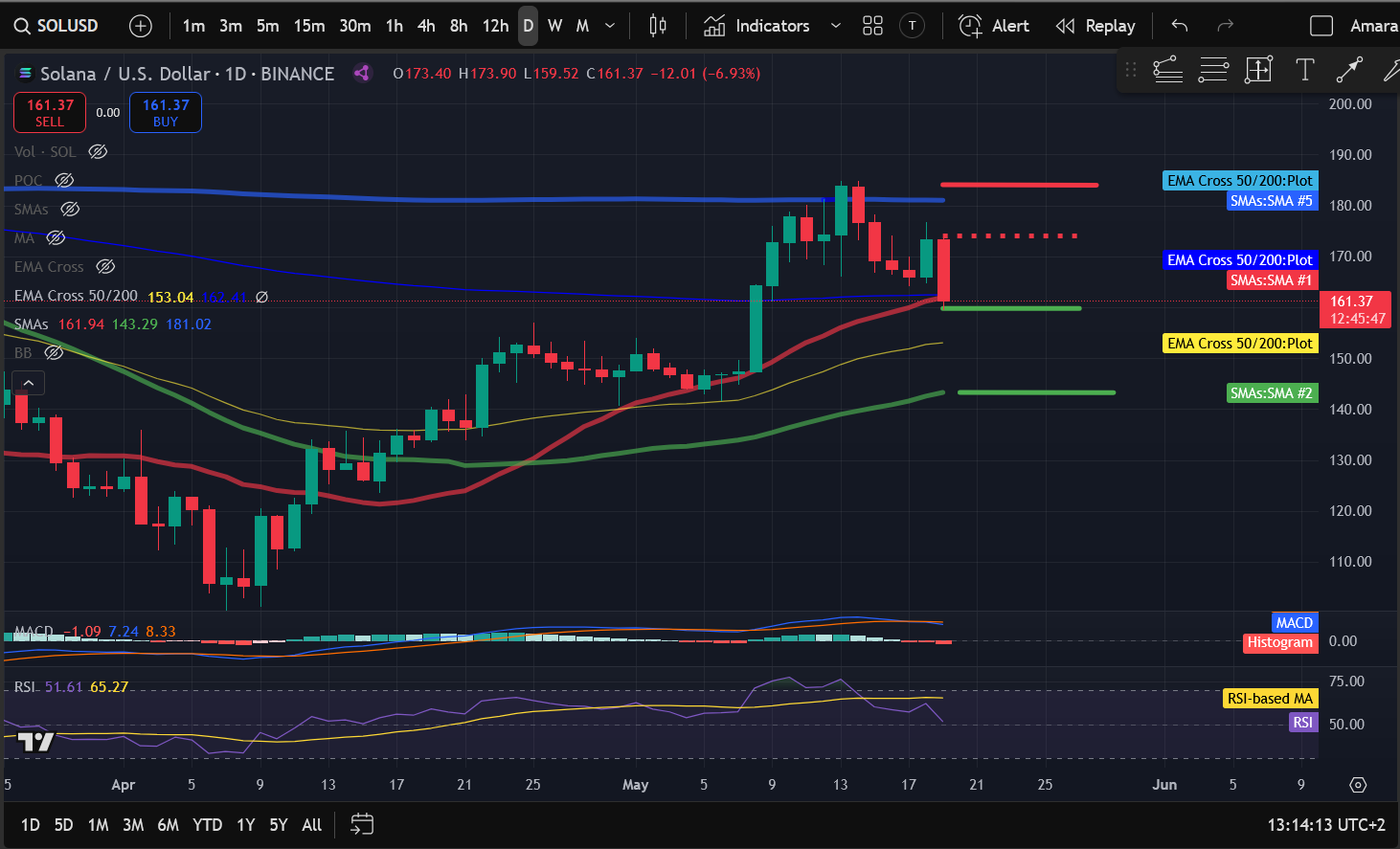This screenshot has width=1400, height=849.
Task: Open symbol search for SOLUSD
Action: (x=56, y=26)
